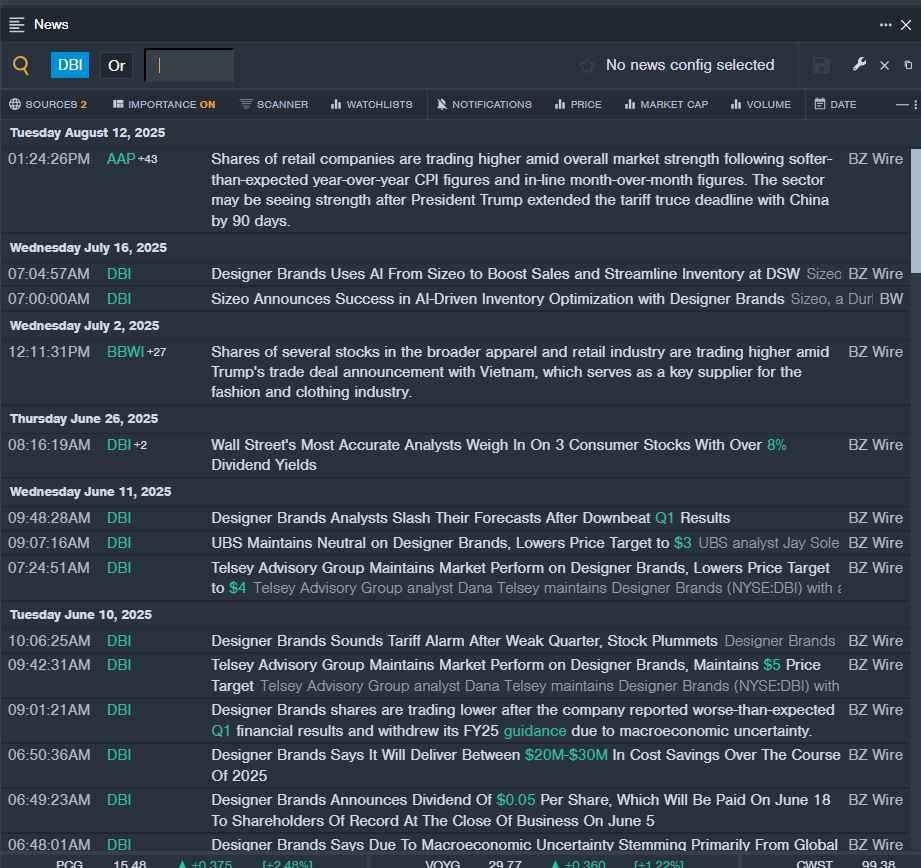Open the Date filter

tap(835, 105)
